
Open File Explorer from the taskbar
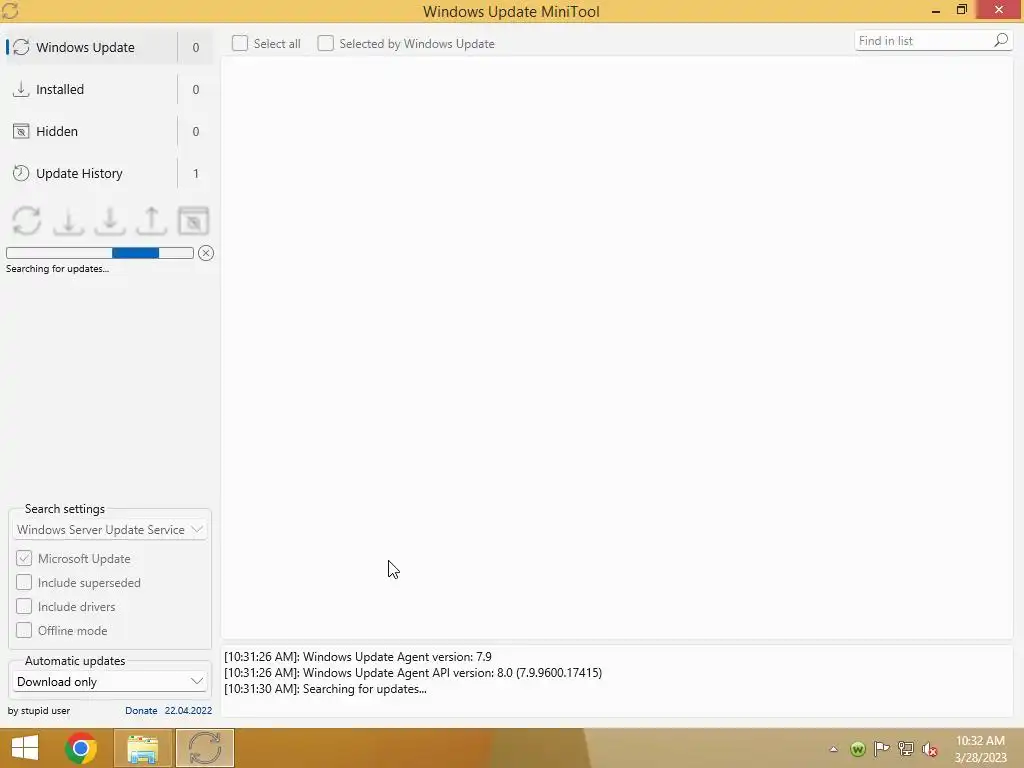tap(143, 748)
